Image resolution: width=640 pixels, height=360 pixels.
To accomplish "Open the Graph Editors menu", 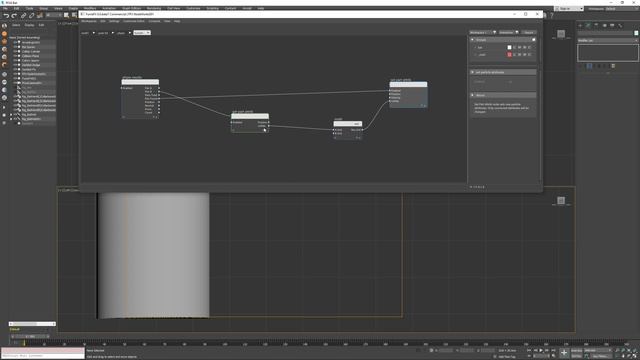I will point(131,8).
